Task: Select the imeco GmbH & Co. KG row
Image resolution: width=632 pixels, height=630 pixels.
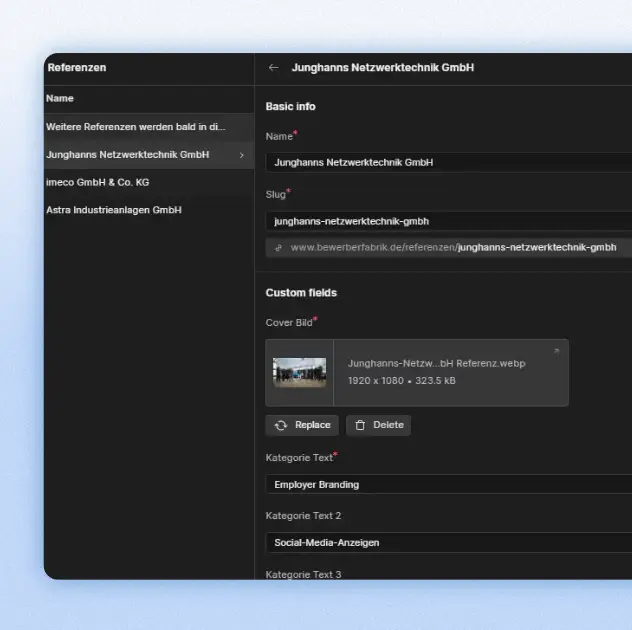Action: tap(149, 183)
